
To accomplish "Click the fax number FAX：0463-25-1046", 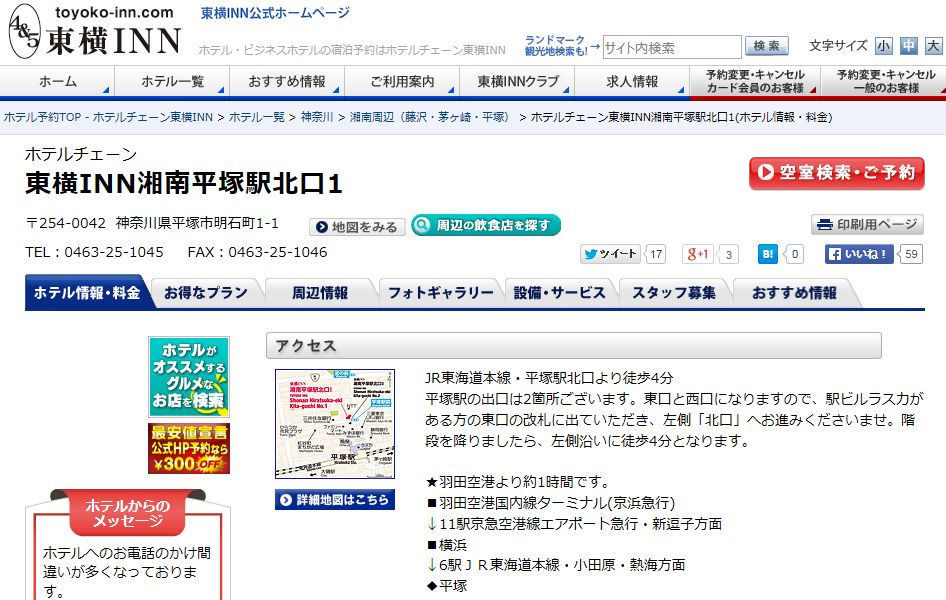I will coord(258,252).
